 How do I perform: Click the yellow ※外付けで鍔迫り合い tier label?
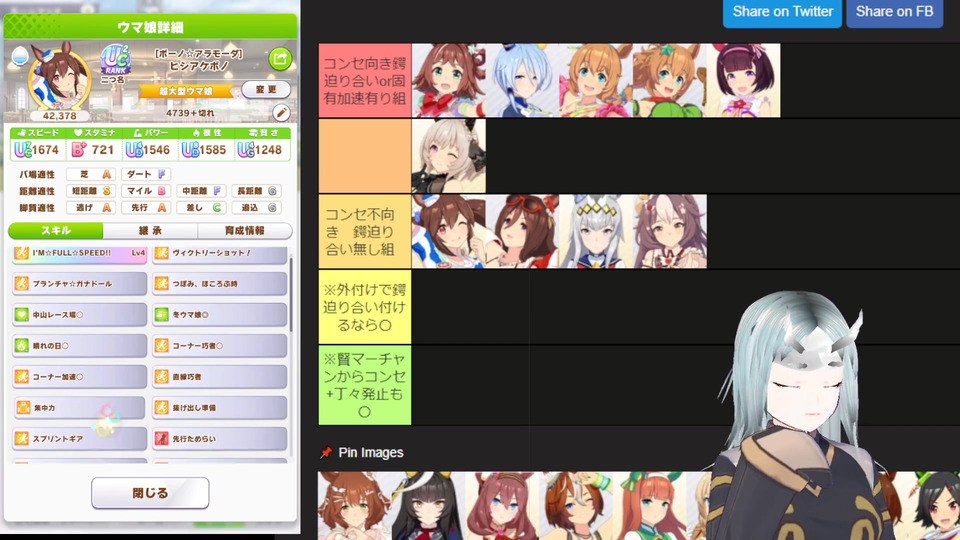pyautogui.click(x=365, y=307)
